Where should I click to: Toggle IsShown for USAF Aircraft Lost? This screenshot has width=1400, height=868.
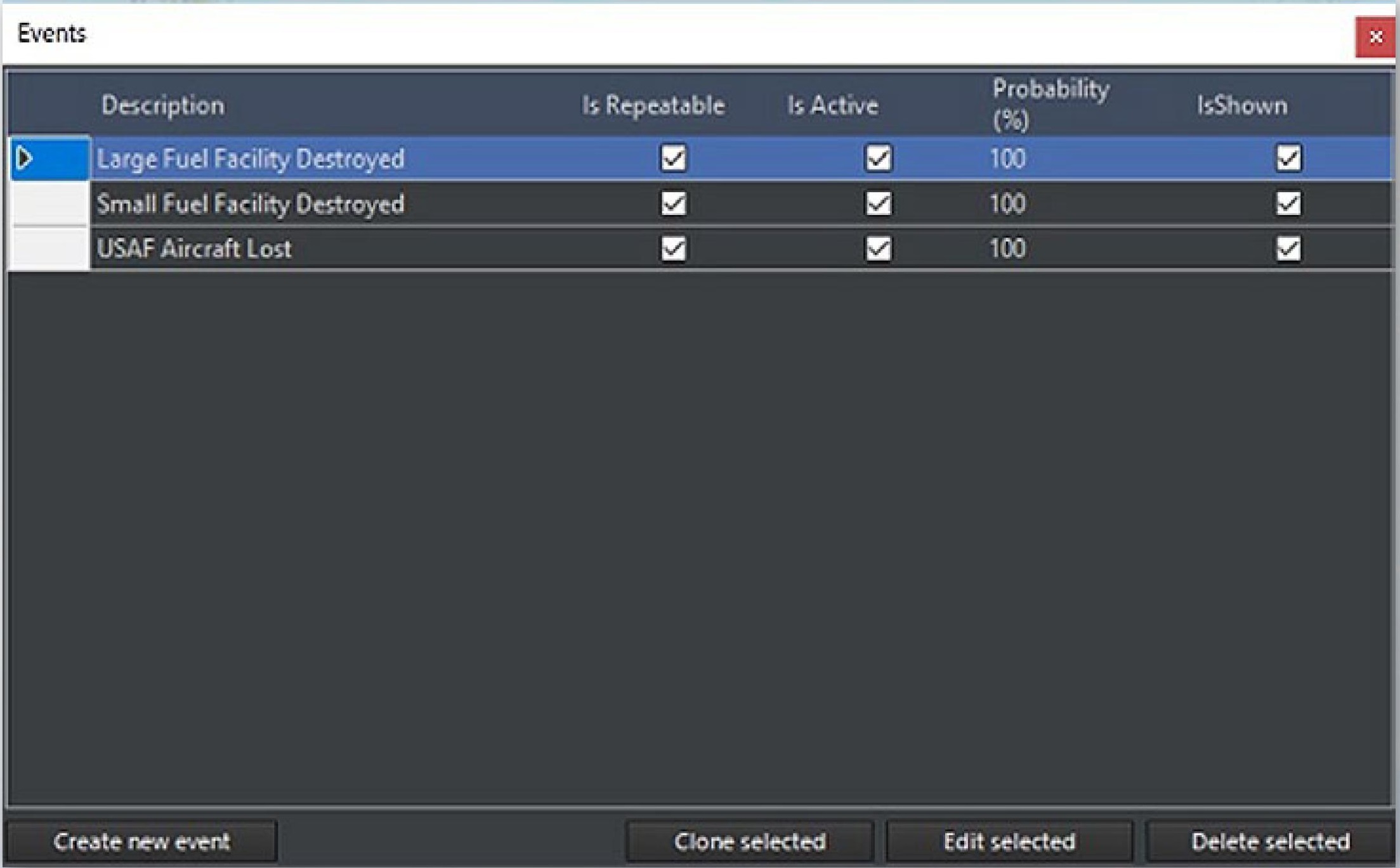(x=1288, y=249)
